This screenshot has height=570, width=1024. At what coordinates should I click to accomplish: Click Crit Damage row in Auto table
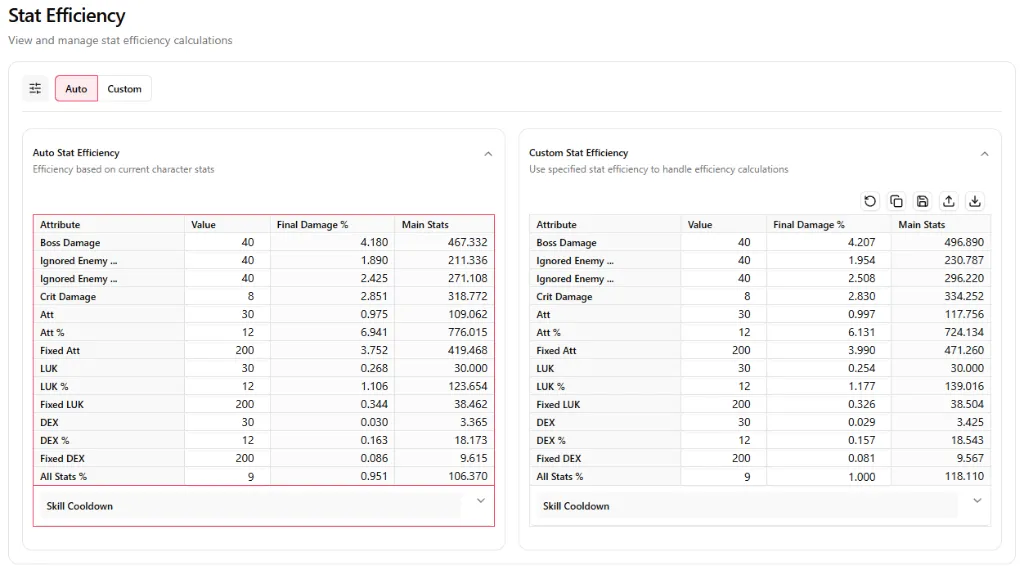coord(264,296)
